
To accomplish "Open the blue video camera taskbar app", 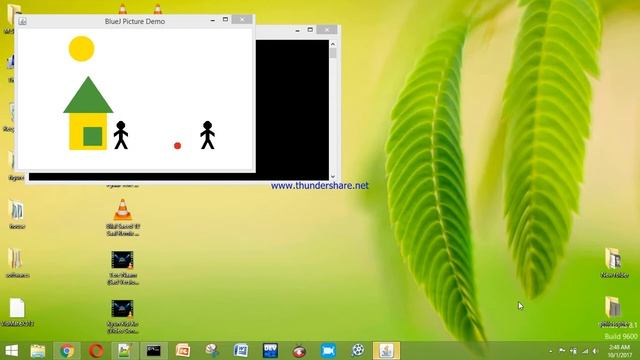I will coord(328,351).
